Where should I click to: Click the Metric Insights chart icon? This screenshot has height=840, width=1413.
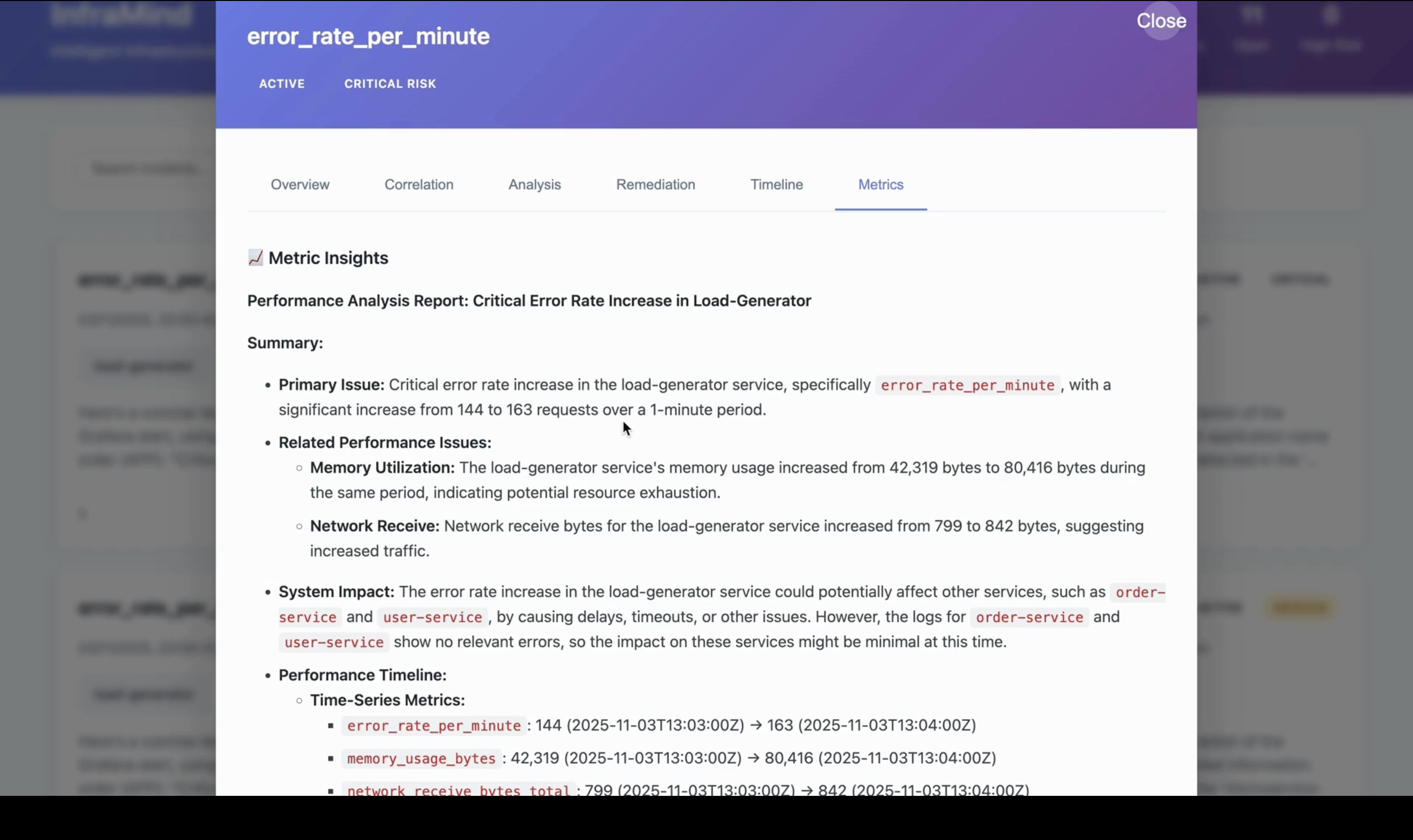(255, 258)
